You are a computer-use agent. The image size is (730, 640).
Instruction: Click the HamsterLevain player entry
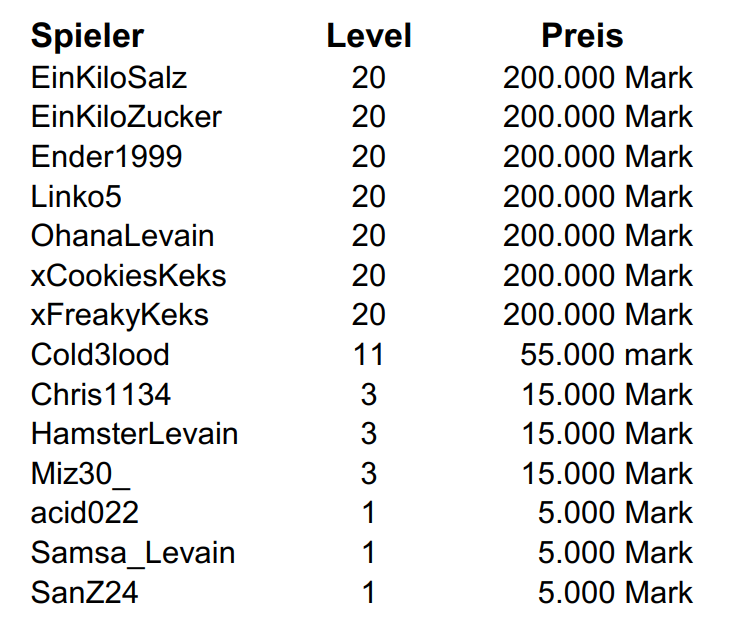134,434
